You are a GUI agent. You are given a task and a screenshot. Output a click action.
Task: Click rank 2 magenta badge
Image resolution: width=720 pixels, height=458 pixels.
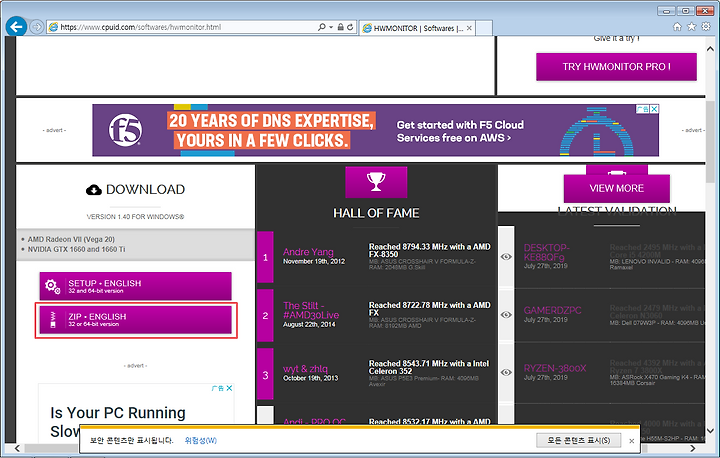pyautogui.click(x=265, y=315)
